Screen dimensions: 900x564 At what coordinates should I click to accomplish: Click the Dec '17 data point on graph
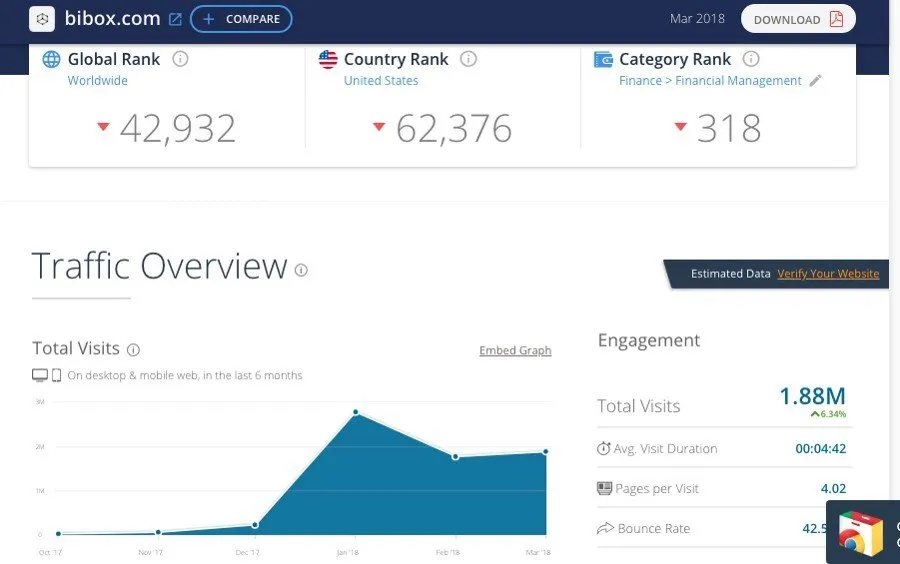coord(255,525)
